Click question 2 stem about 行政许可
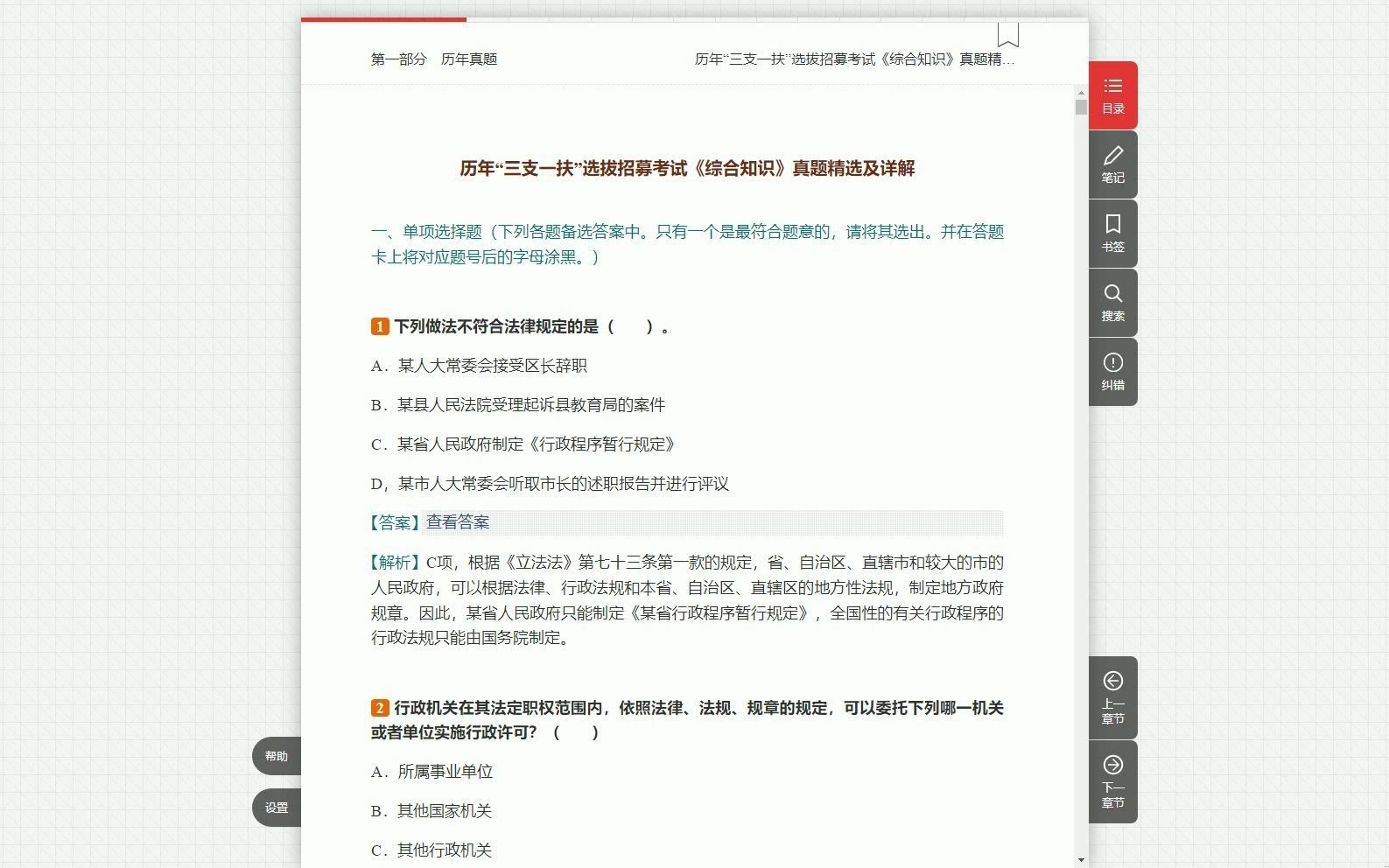Image resolution: width=1389 pixels, height=868 pixels. [687, 720]
